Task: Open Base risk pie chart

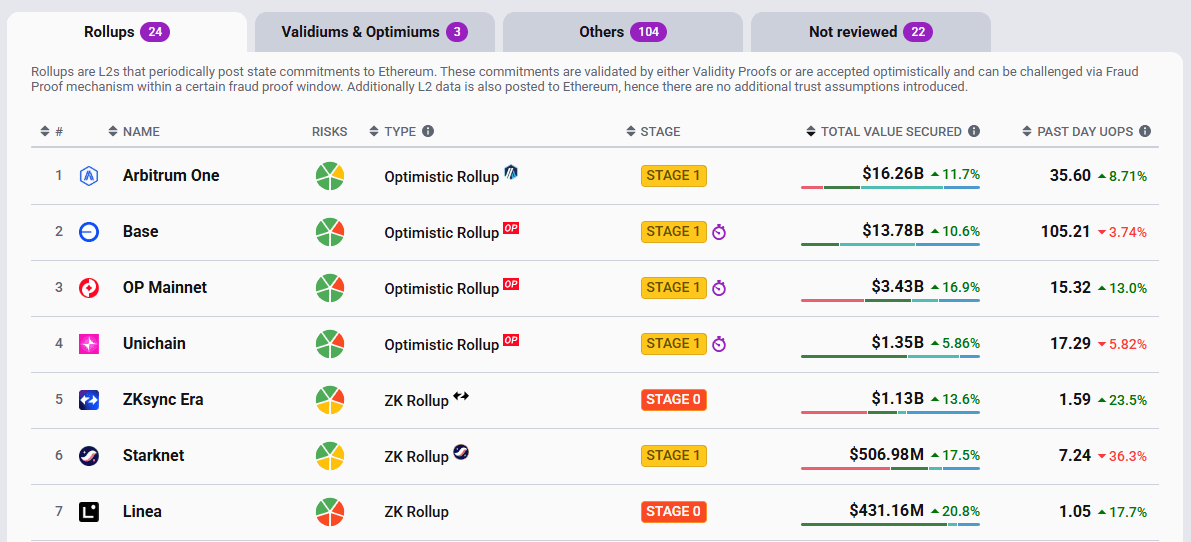Action: click(330, 232)
